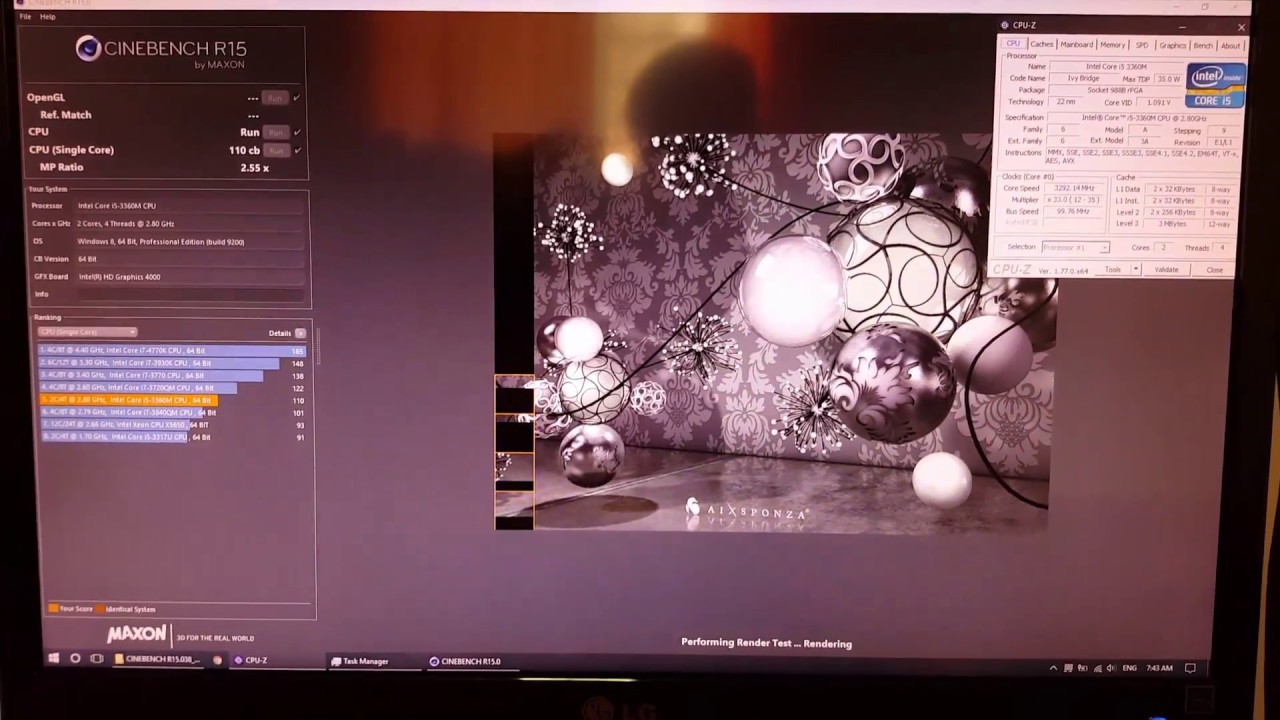Open the CINEBENCH R15.038 folder taskbar item
The height and width of the screenshot is (720, 1280).
pos(159,660)
